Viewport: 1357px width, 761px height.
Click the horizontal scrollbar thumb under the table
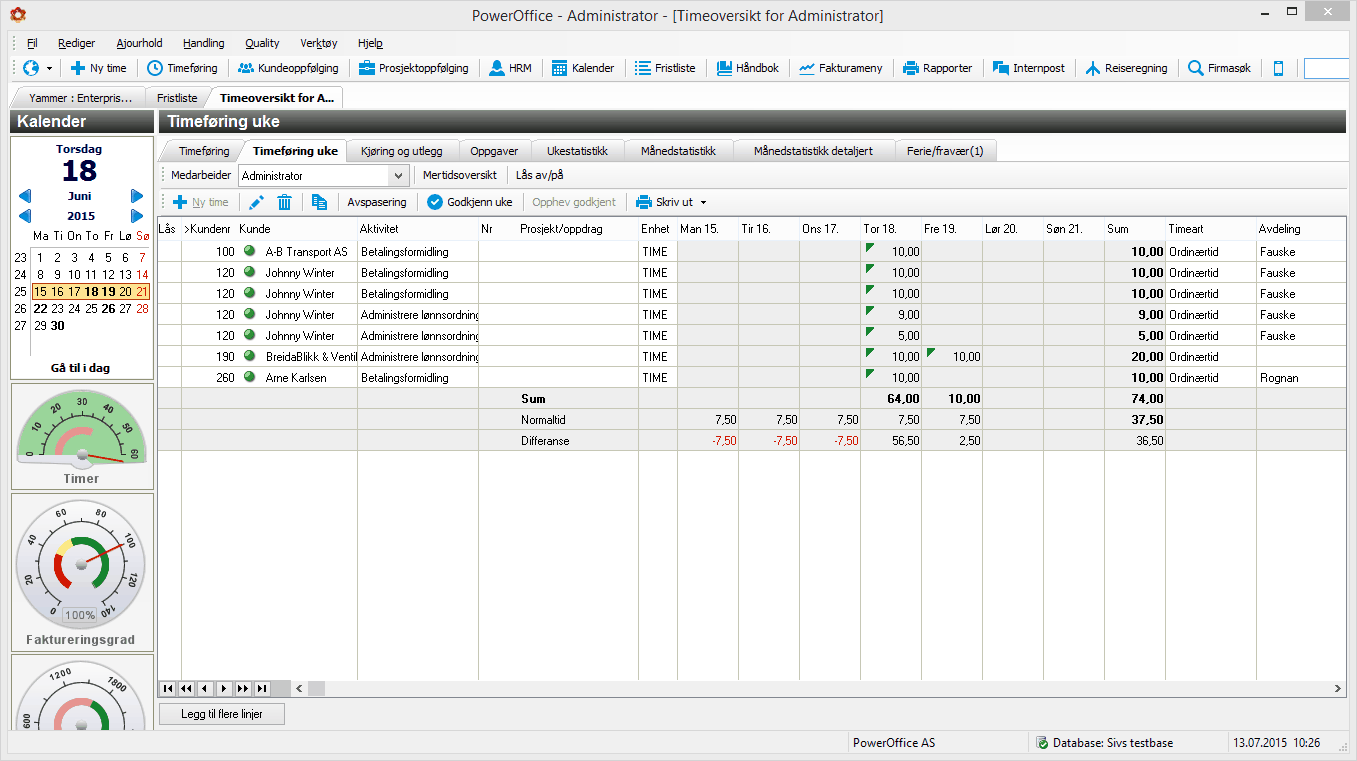316,688
